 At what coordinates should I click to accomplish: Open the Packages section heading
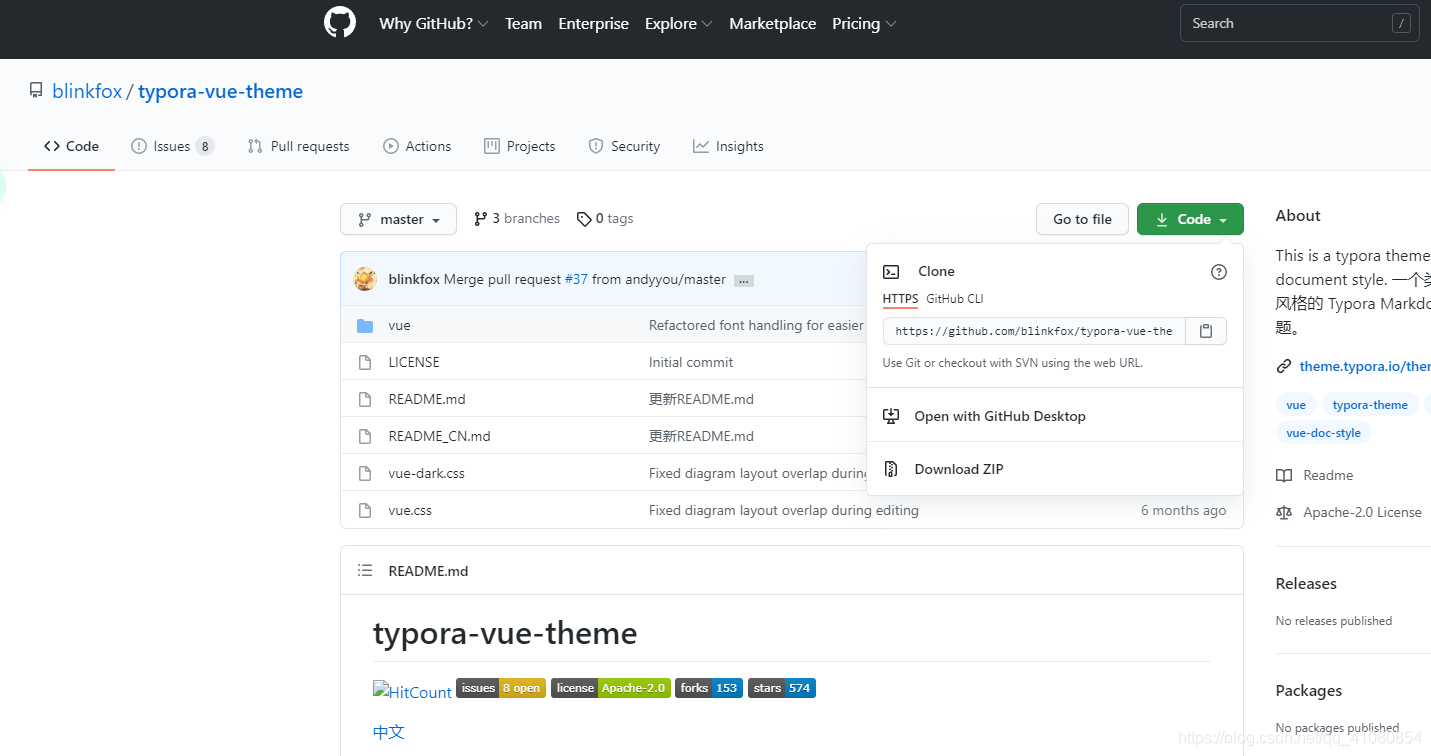tap(1309, 690)
